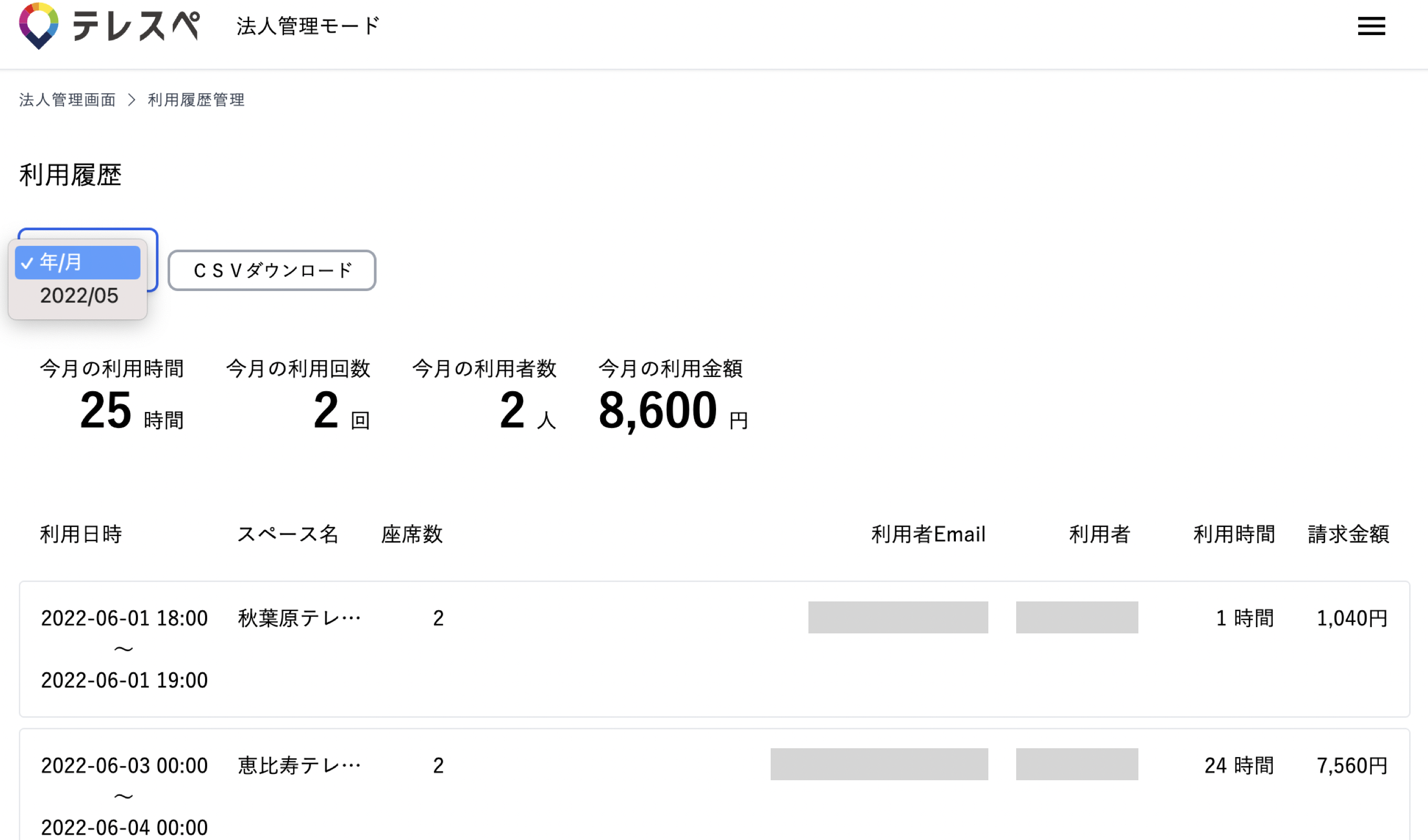Select the 秋葉原テレ… usage row
The width and height of the screenshot is (1428, 840).
299,618
